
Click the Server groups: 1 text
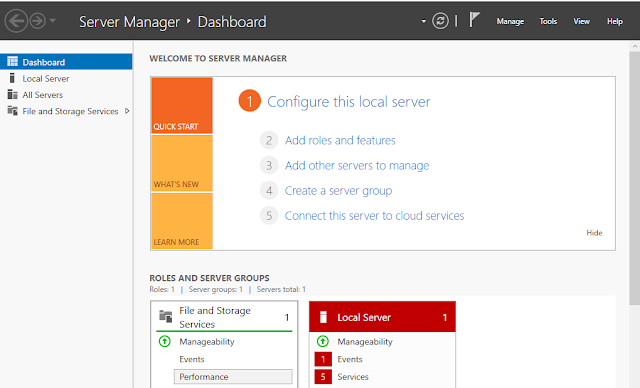[216, 289]
